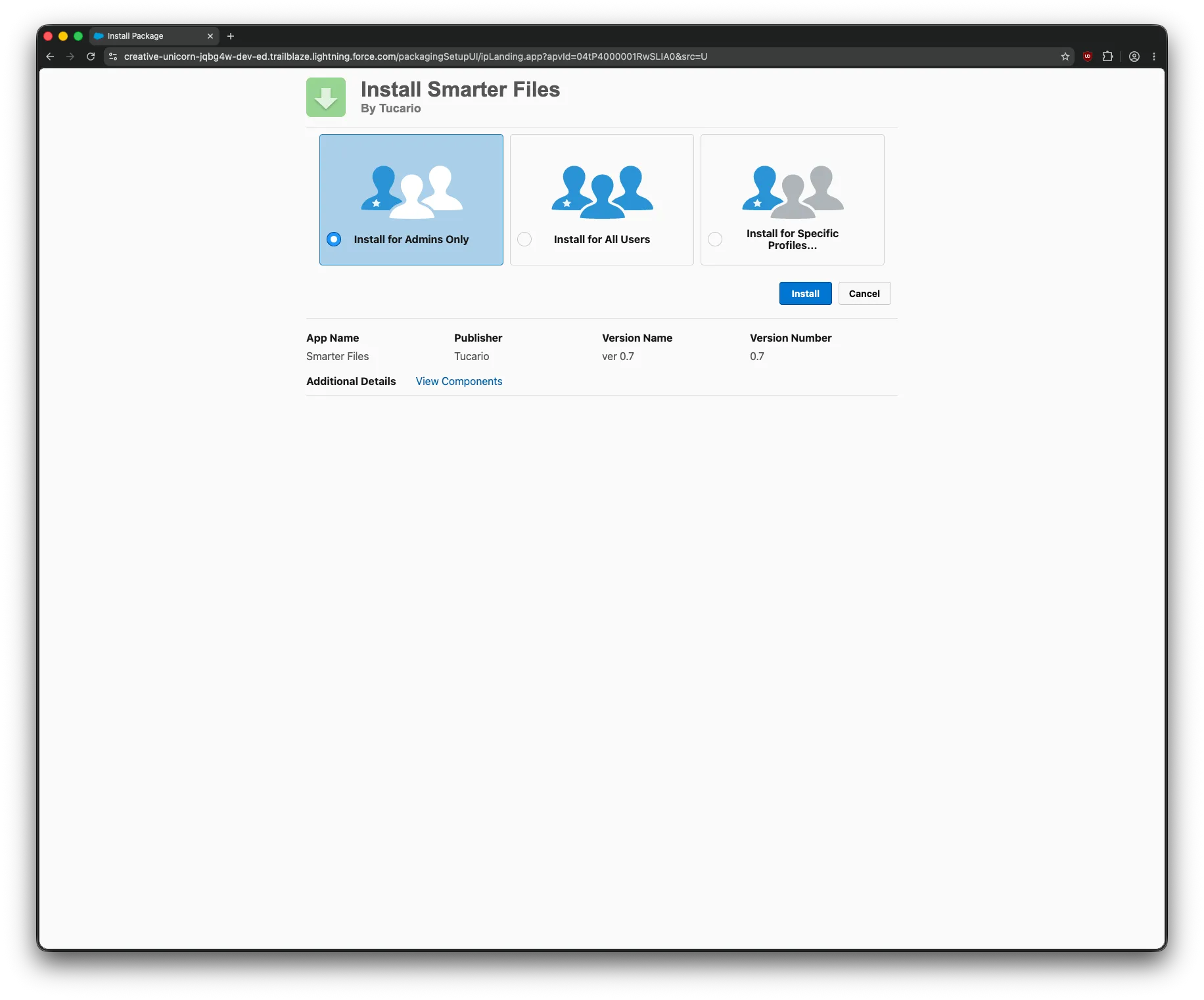Reload the current page
The image size is (1204, 1000).
91,57
